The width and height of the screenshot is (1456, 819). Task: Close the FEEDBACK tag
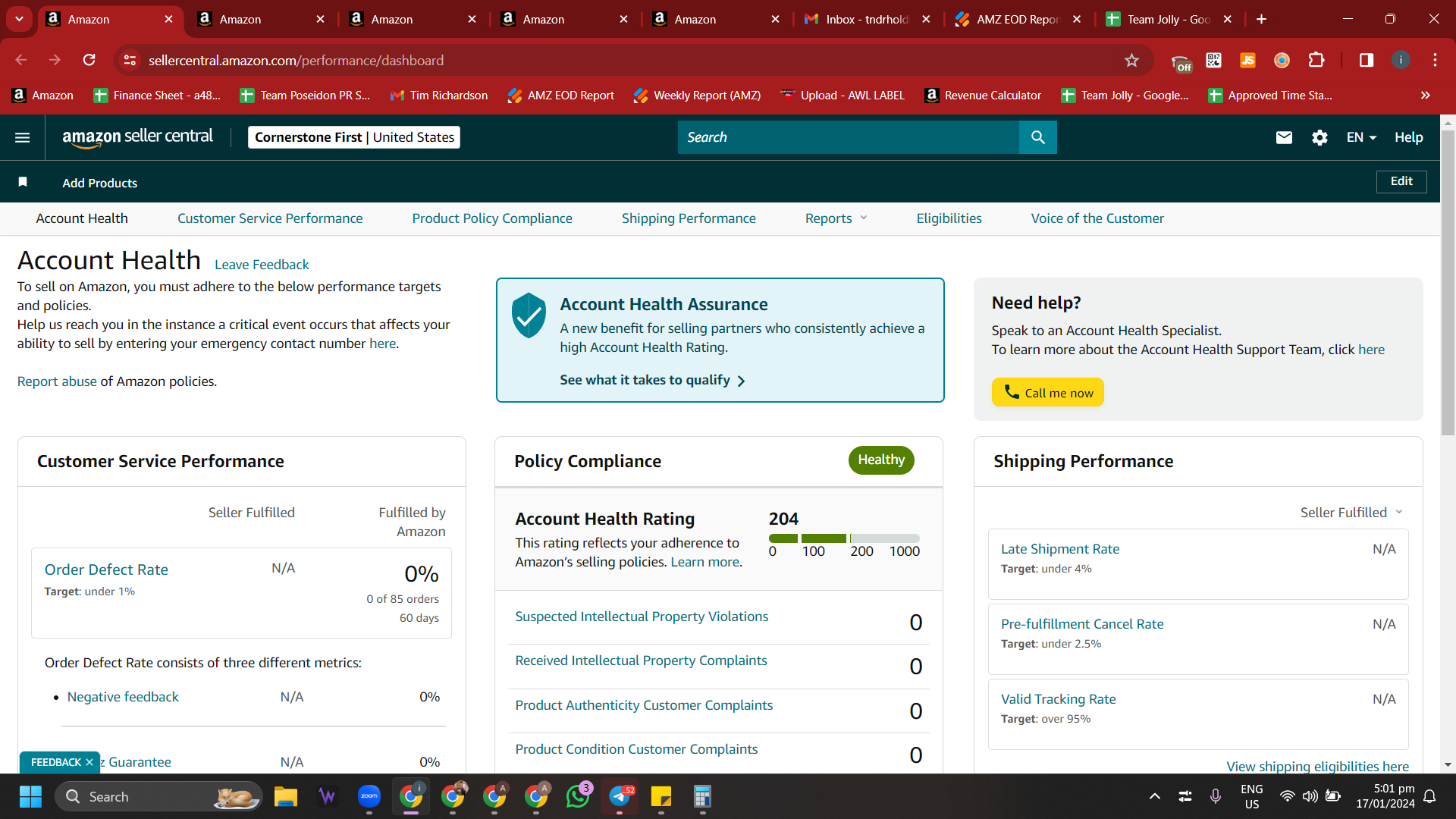pyautogui.click(x=89, y=762)
